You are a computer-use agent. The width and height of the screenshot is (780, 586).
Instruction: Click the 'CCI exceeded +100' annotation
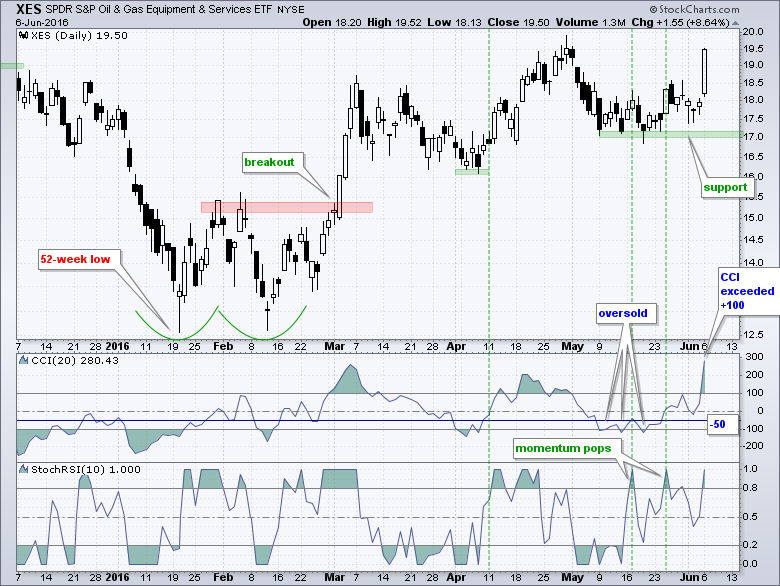(747, 292)
